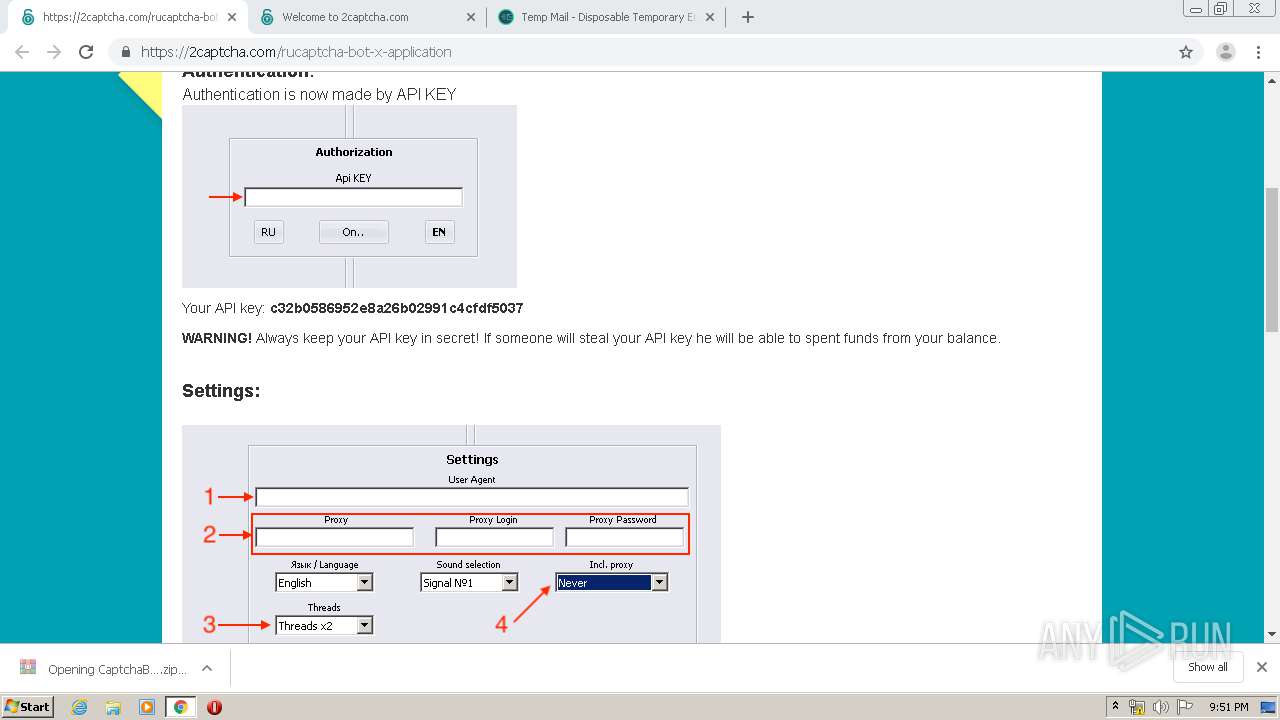
Task: Open the 'Threads x2' dropdown
Action: 324,625
